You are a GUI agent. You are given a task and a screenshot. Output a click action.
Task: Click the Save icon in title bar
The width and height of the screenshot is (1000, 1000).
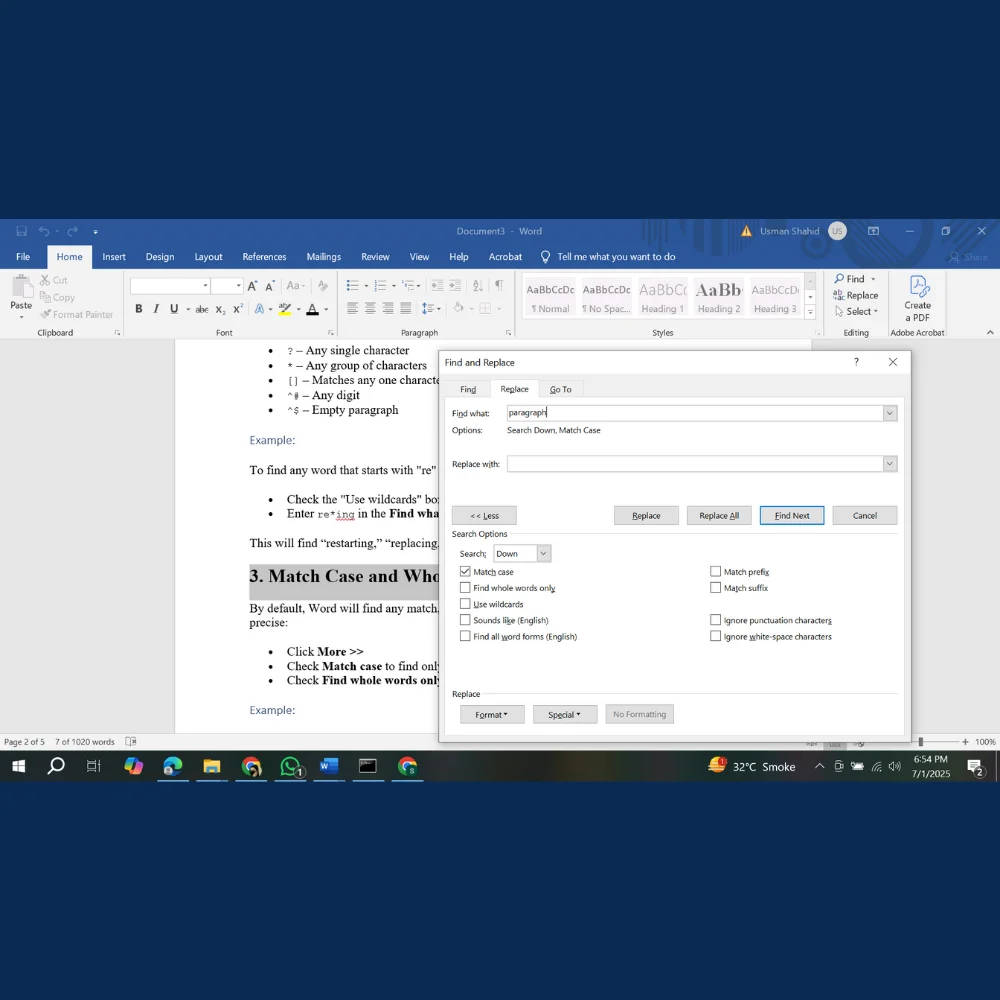click(x=22, y=231)
